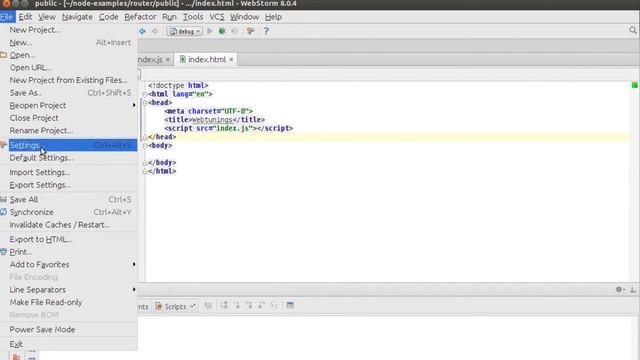Select Export to HTML... menu item
Viewport: 640px width, 360px height.
click(x=69, y=240)
